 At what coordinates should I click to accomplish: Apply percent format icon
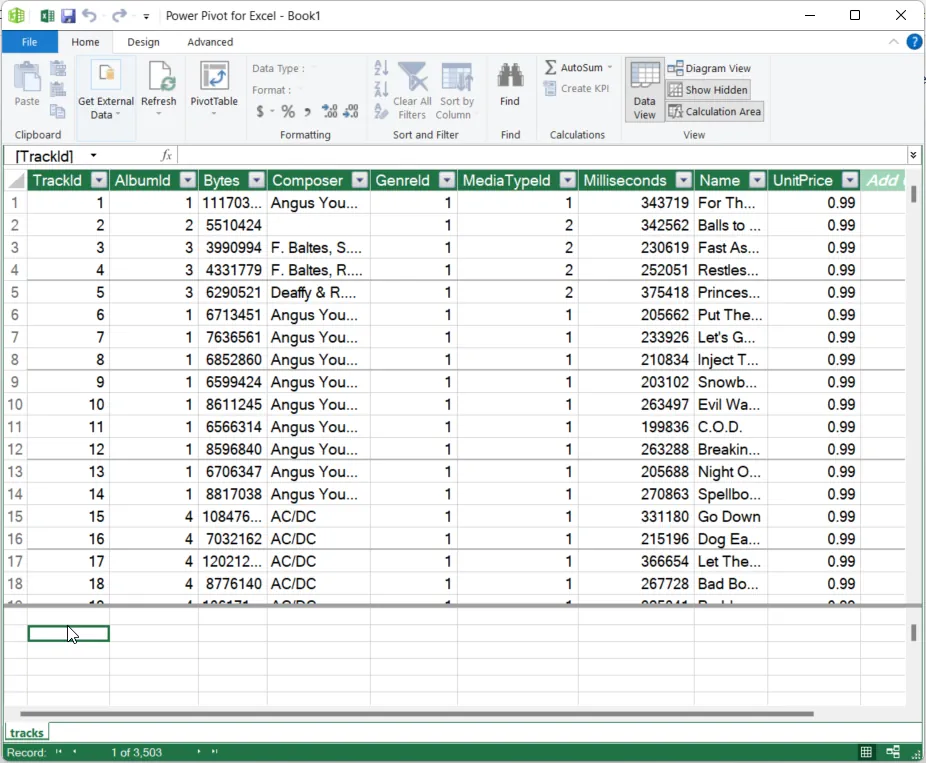[288, 110]
